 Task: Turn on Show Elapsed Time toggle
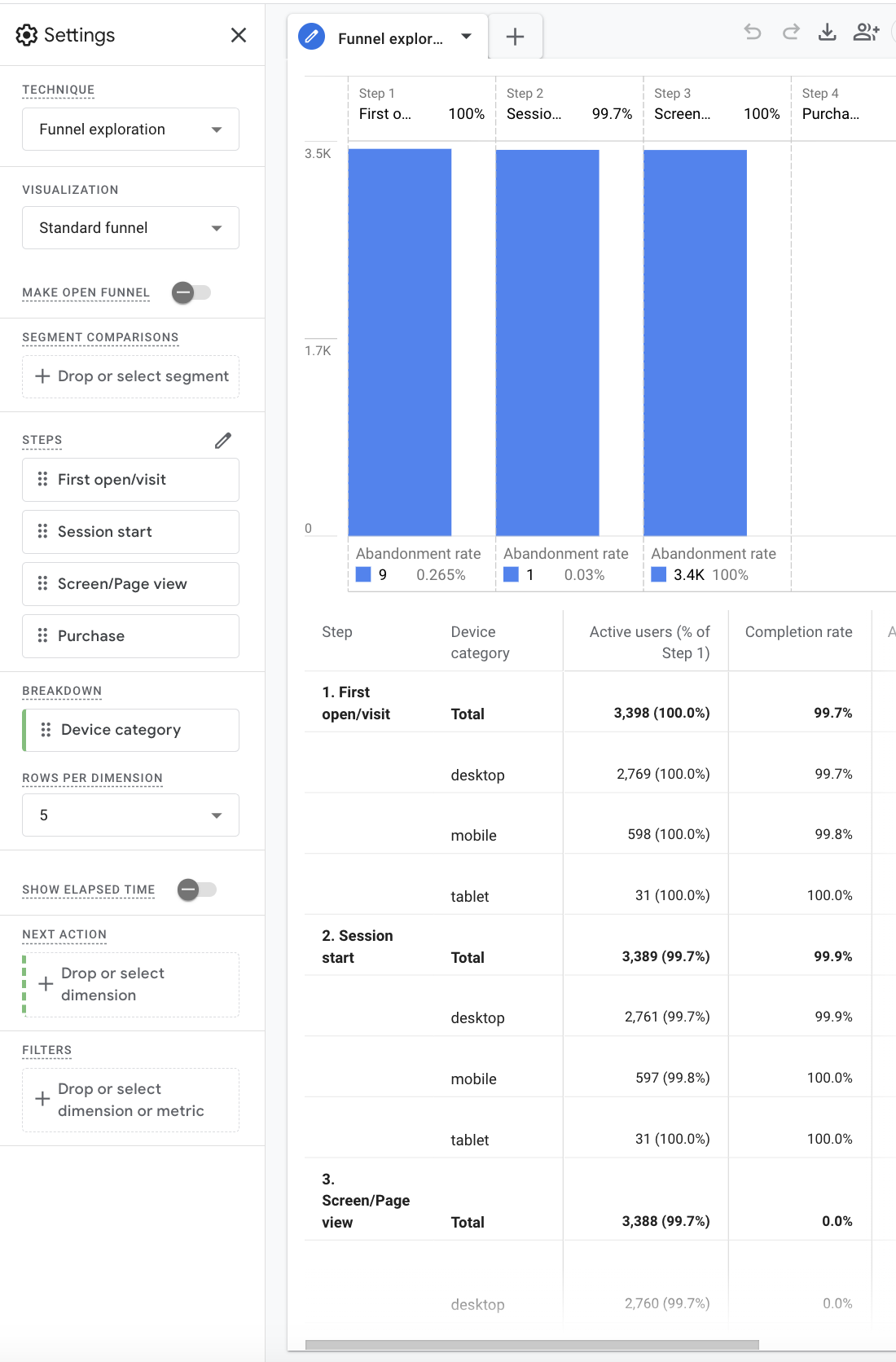tap(196, 890)
